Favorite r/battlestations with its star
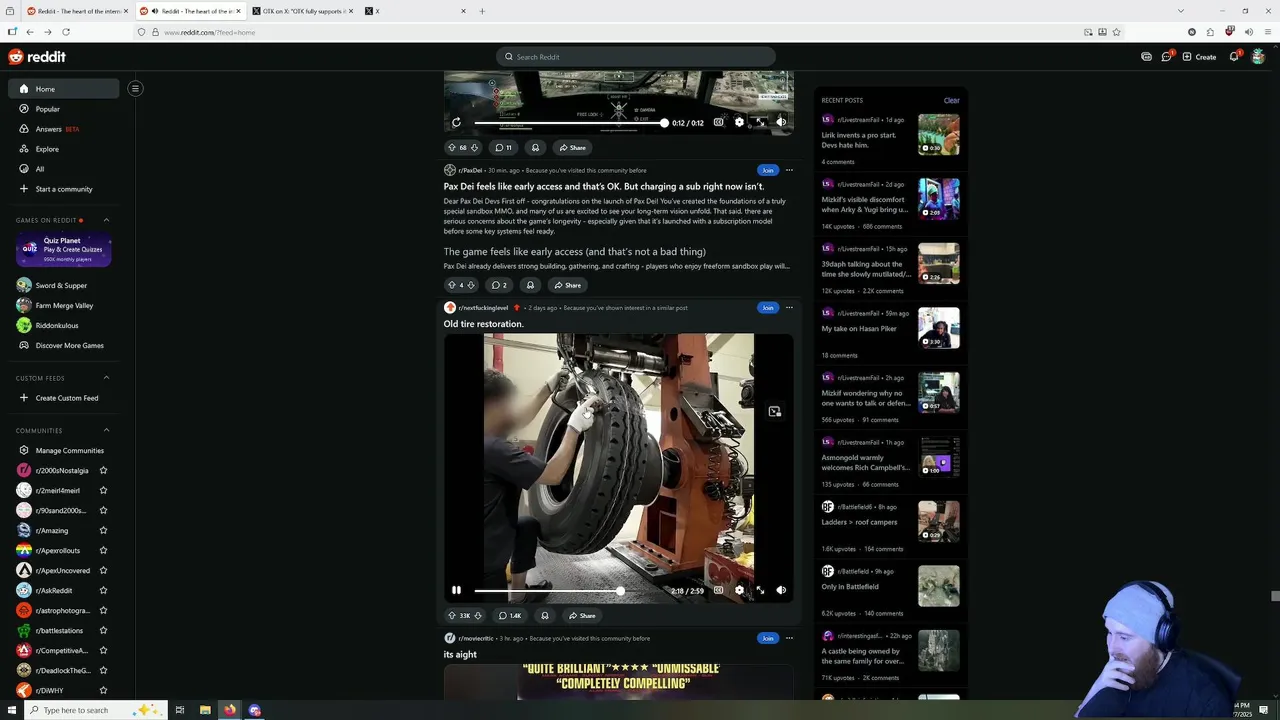Screen dimensions: 1280x720 103,630
